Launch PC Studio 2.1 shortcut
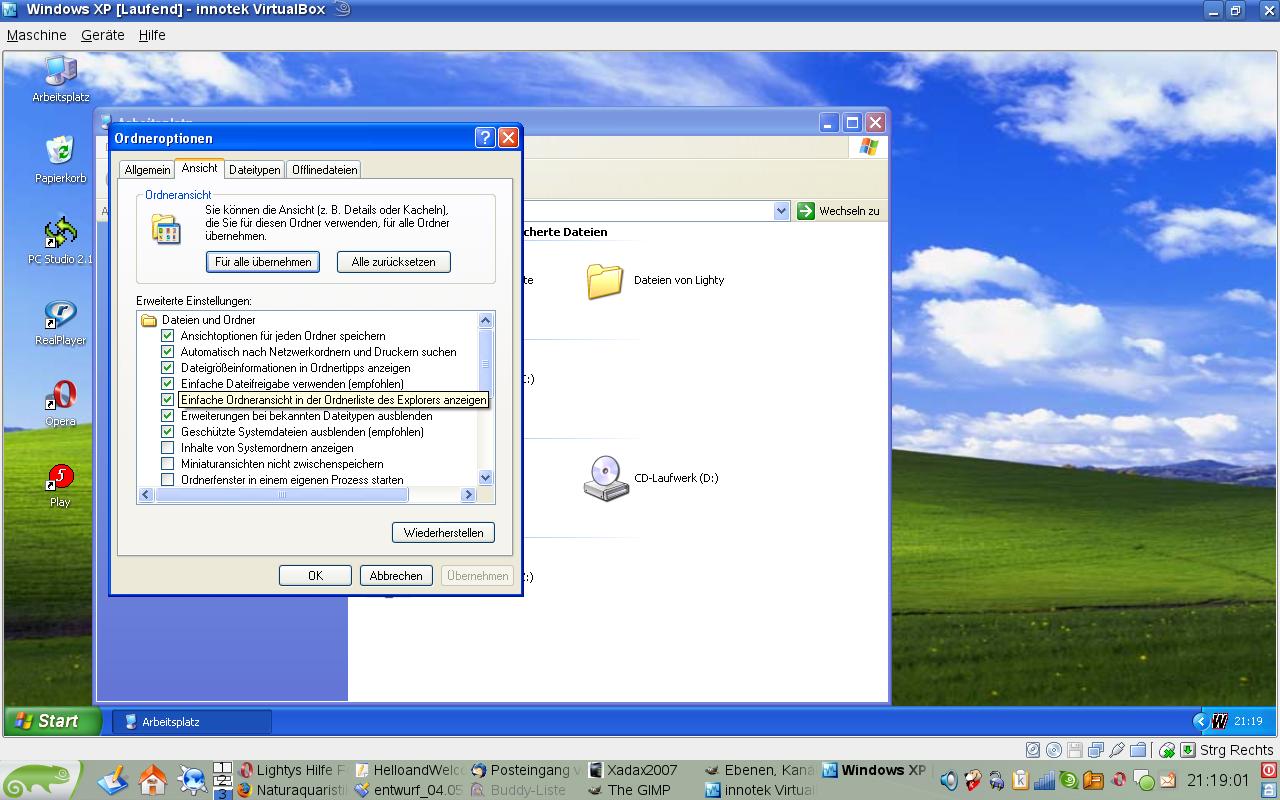The height and width of the screenshot is (800, 1280). (60, 233)
